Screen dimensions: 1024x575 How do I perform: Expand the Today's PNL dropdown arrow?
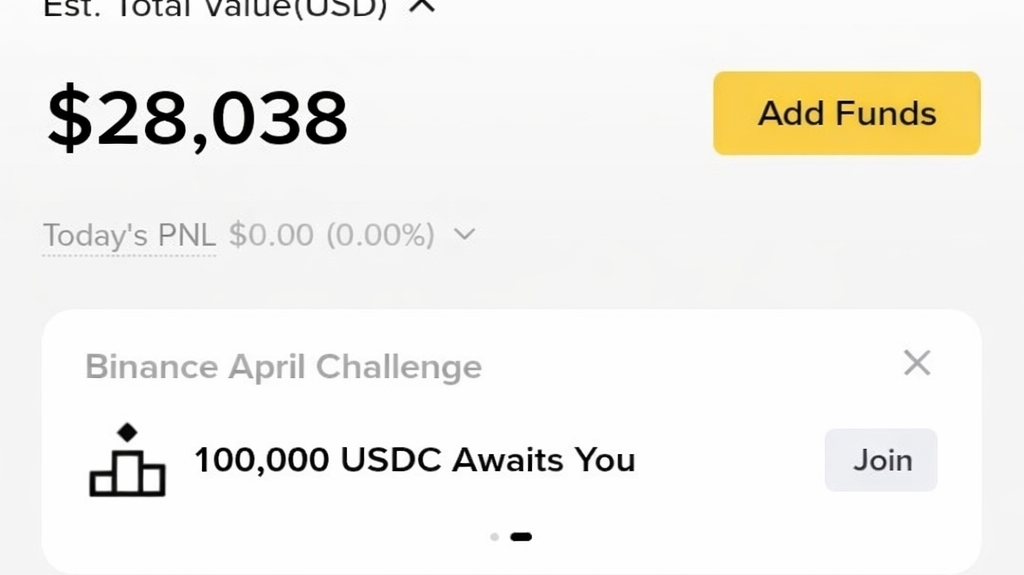click(x=464, y=235)
